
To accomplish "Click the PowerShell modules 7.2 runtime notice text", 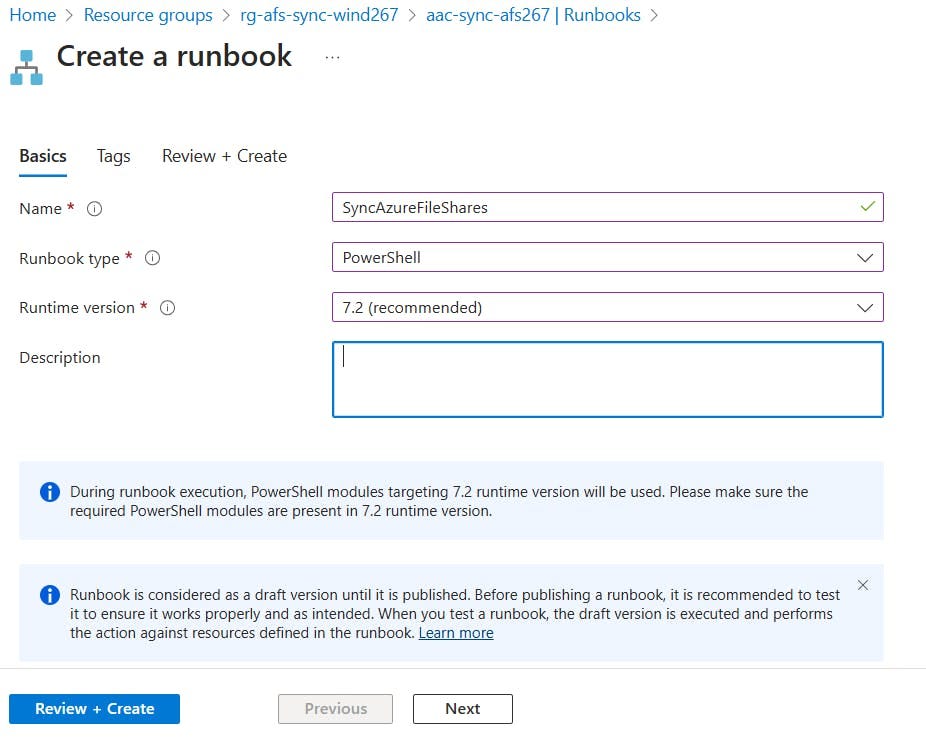I will coord(439,501).
